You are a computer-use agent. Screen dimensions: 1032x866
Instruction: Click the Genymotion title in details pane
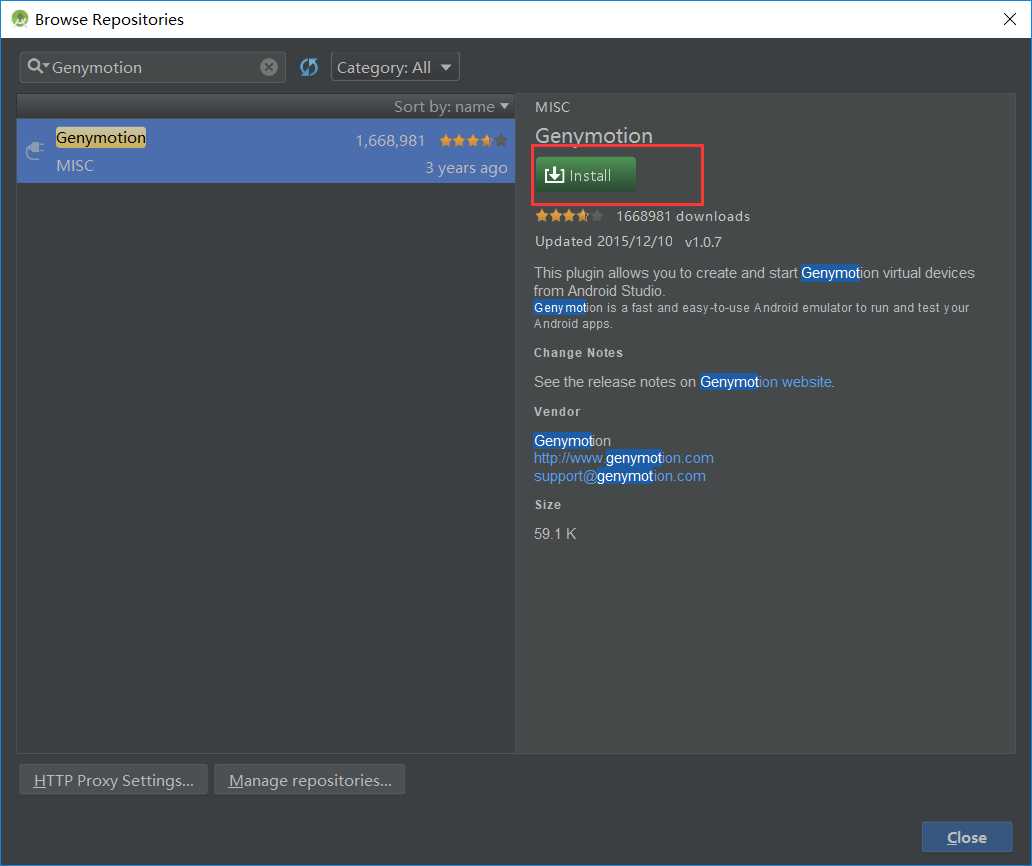(x=594, y=136)
